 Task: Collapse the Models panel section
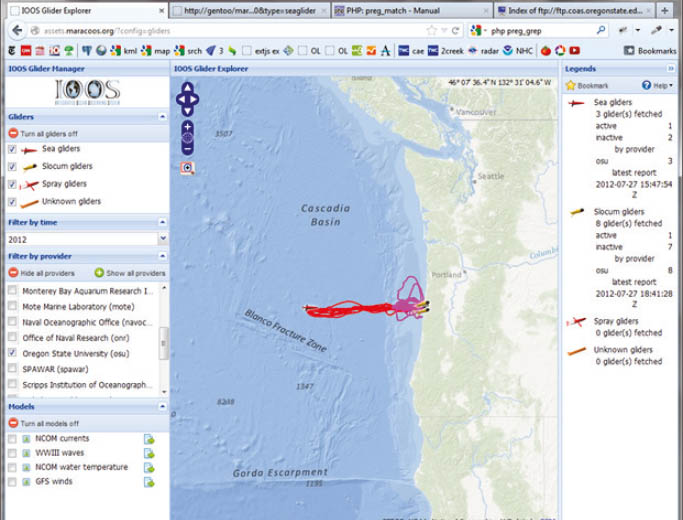[x=162, y=407]
